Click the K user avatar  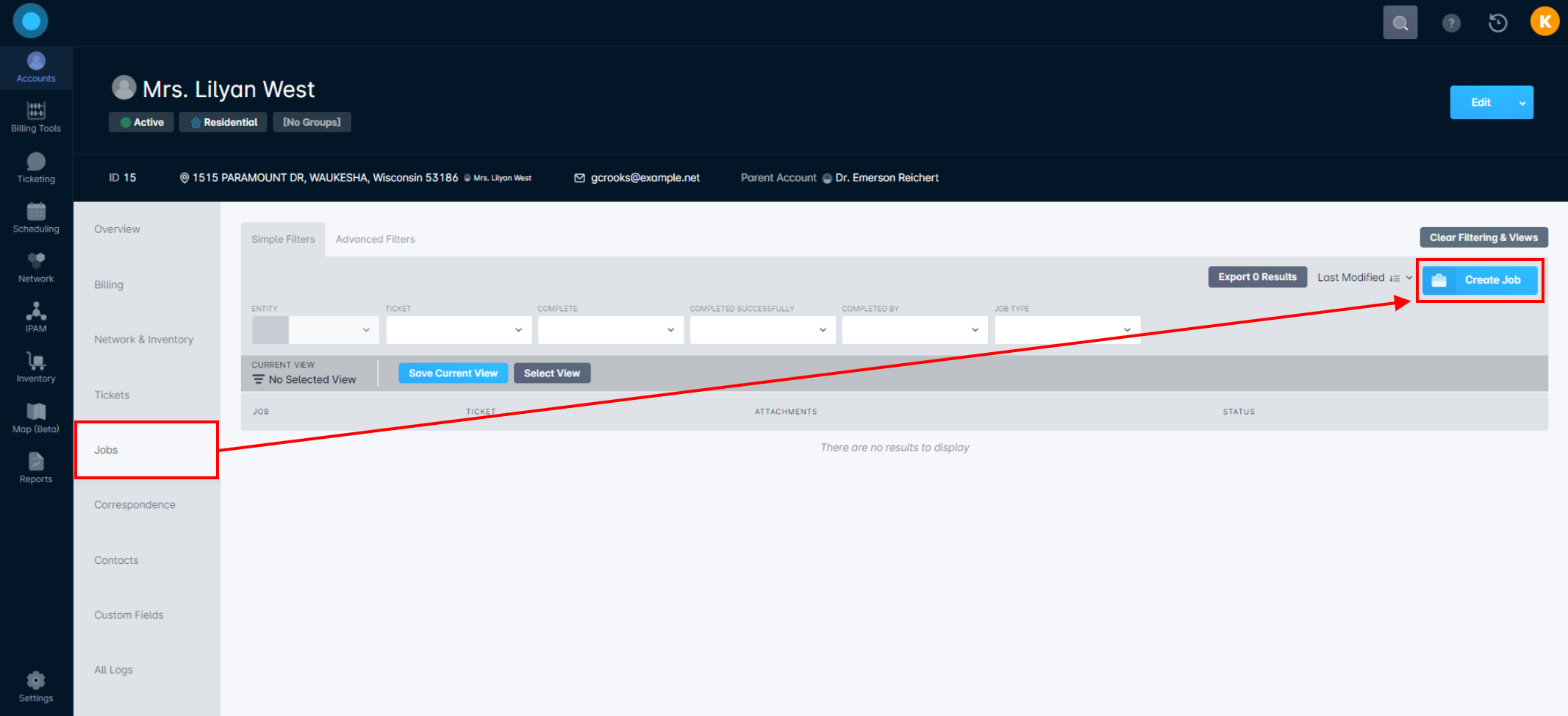point(1544,21)
